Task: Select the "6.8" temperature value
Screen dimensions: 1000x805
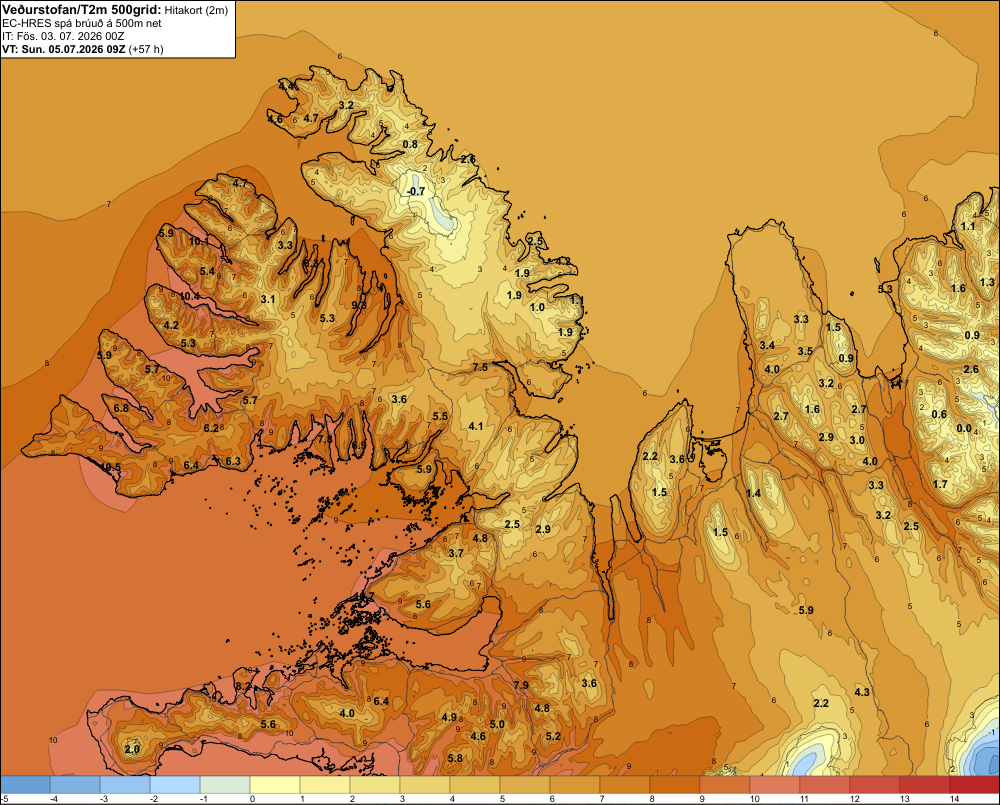Action: [x=121, y=408]
